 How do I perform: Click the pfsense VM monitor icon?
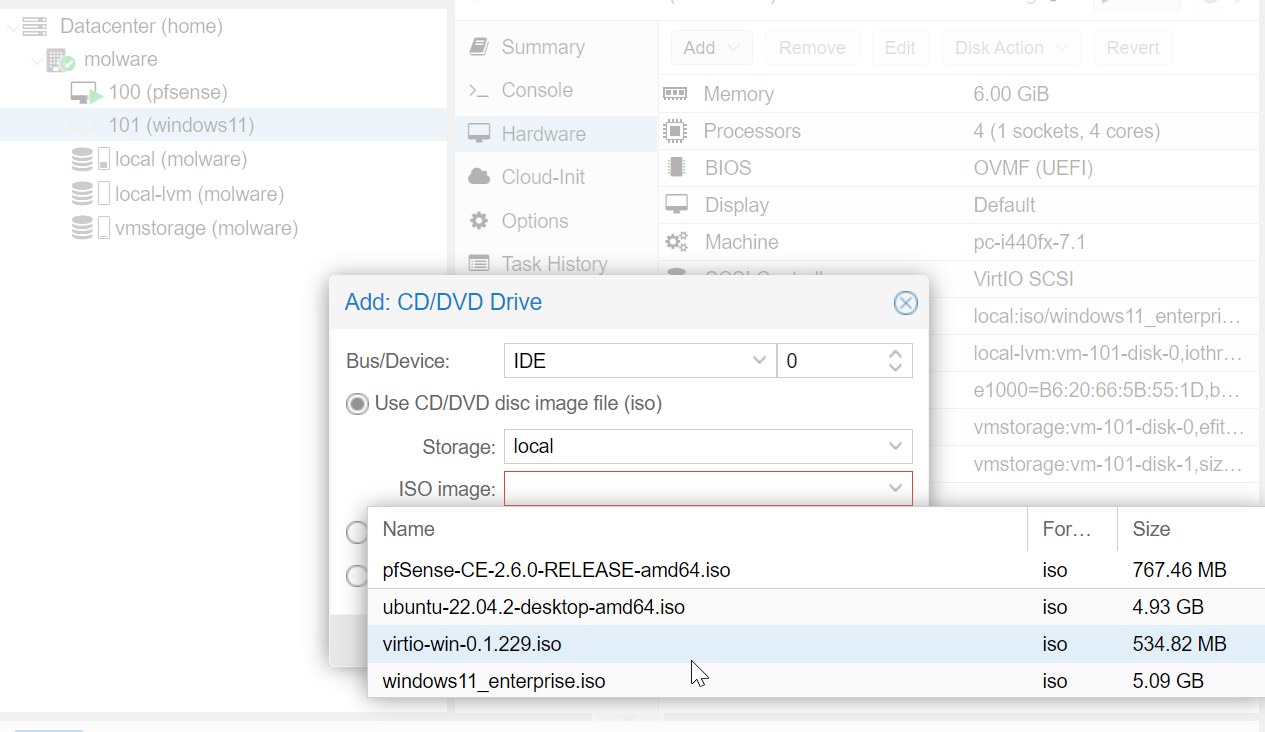pos(85,93)
